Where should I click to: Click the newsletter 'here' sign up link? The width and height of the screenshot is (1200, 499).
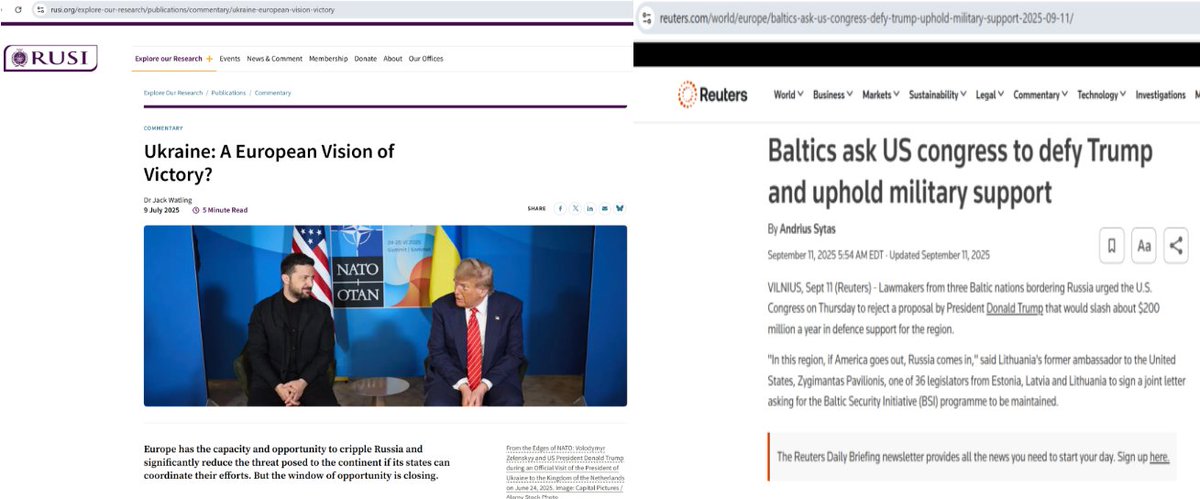coord(1159,457)
